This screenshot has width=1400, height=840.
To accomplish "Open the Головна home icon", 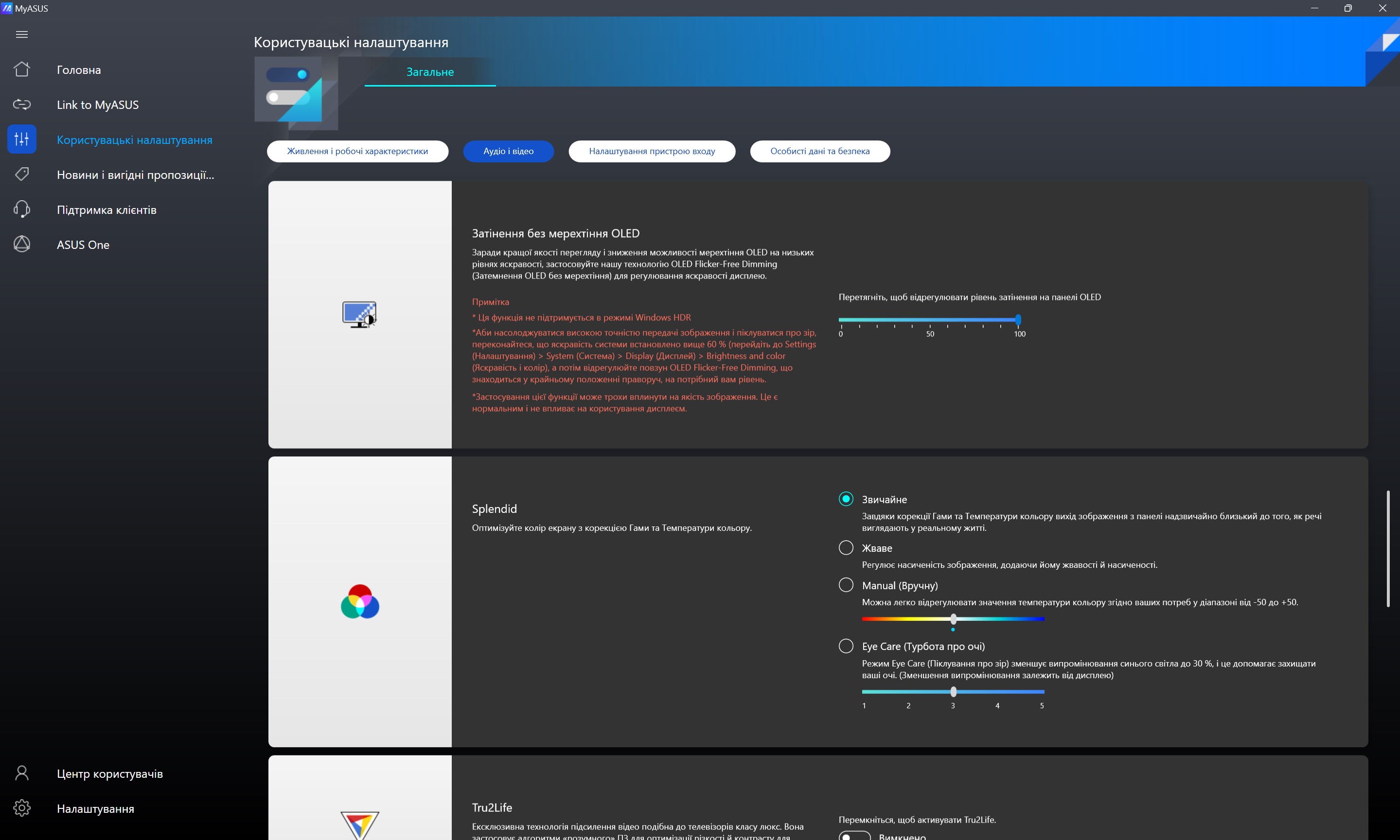I will 21,69.
